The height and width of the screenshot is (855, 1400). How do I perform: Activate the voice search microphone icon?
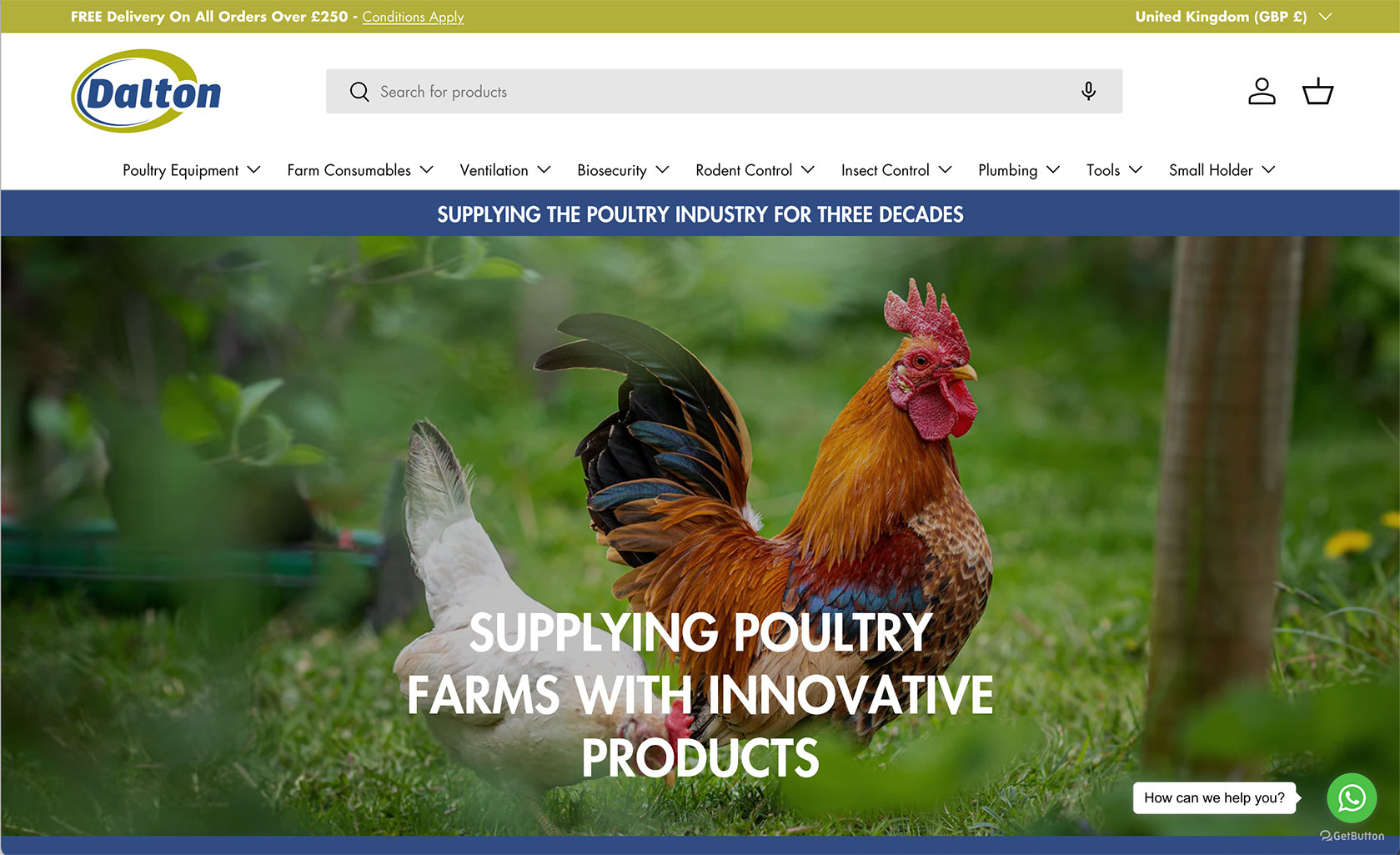coord(1088,91)
